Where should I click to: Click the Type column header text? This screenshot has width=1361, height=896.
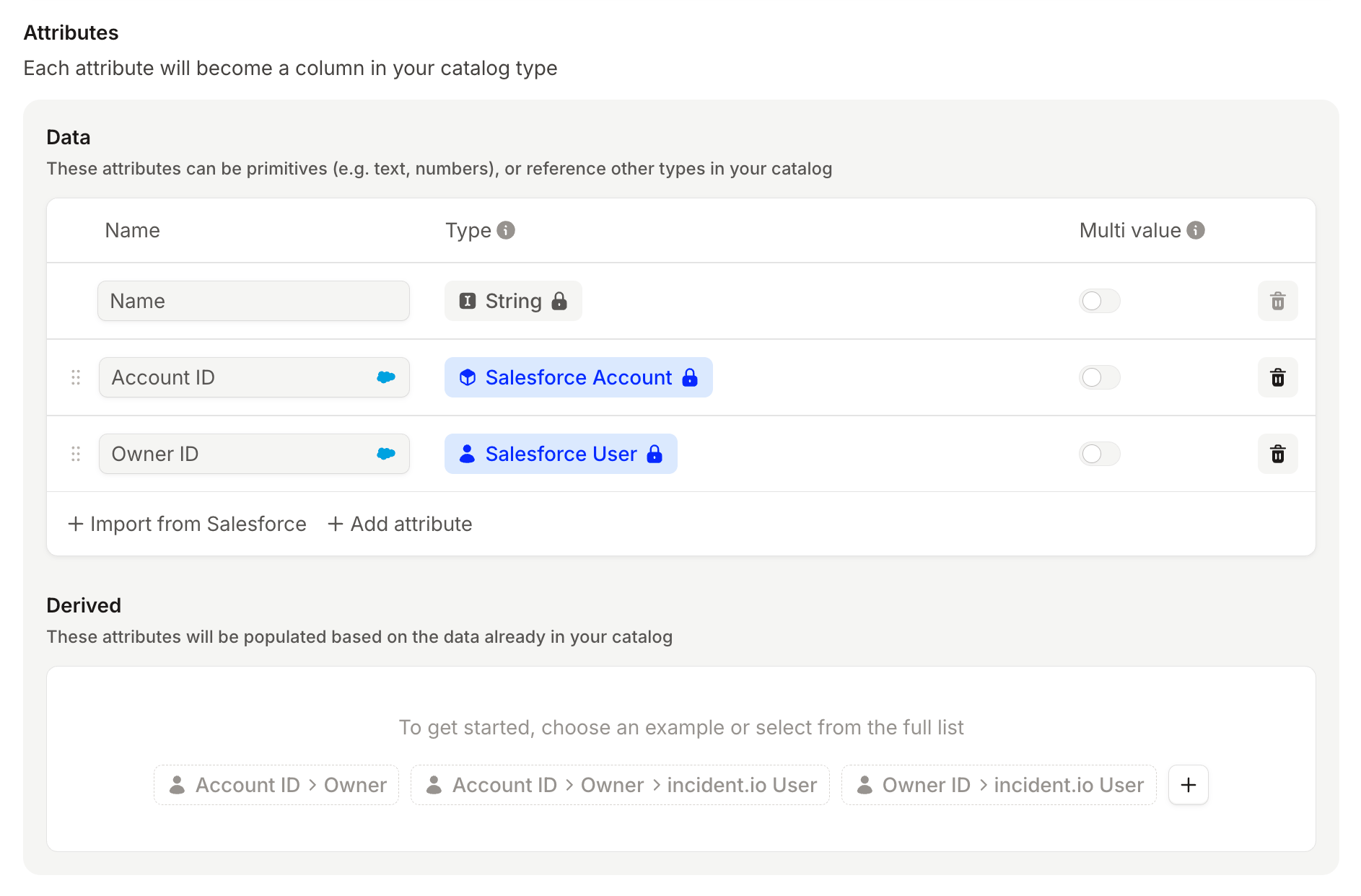468,230
